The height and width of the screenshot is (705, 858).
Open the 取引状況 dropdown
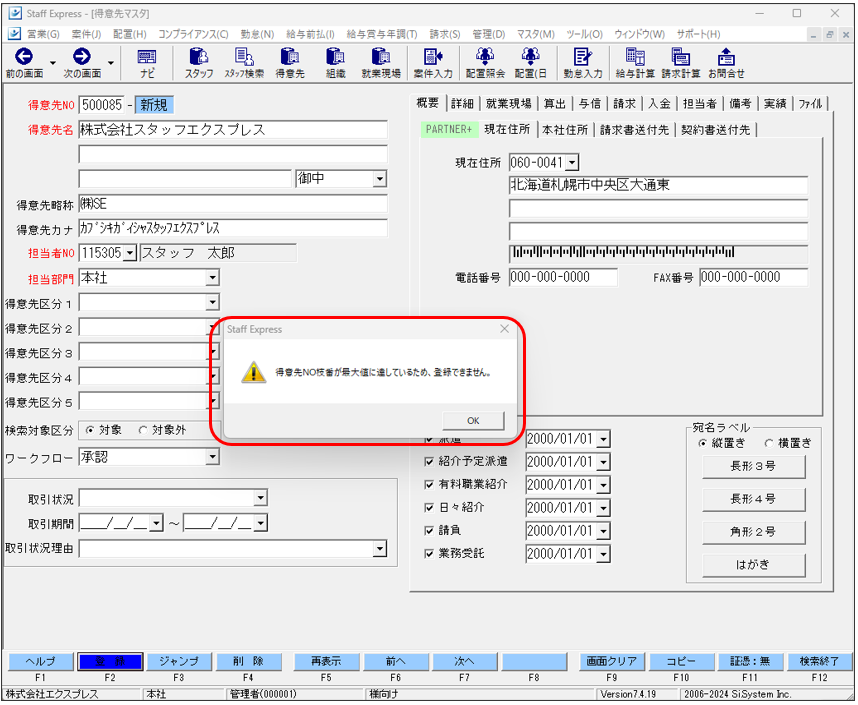(260, 498)
